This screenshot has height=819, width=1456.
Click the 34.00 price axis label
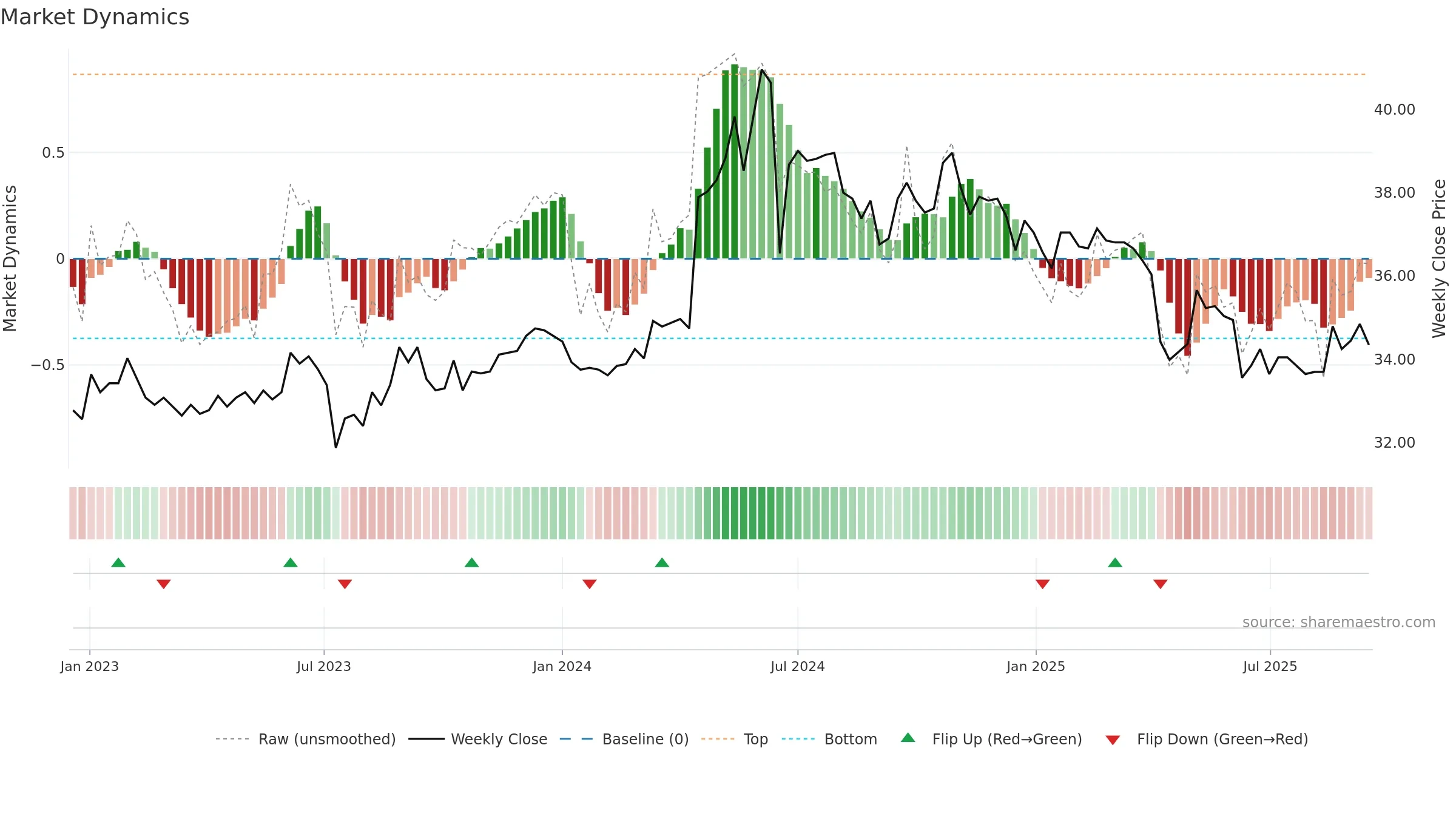coord(1395,360)
